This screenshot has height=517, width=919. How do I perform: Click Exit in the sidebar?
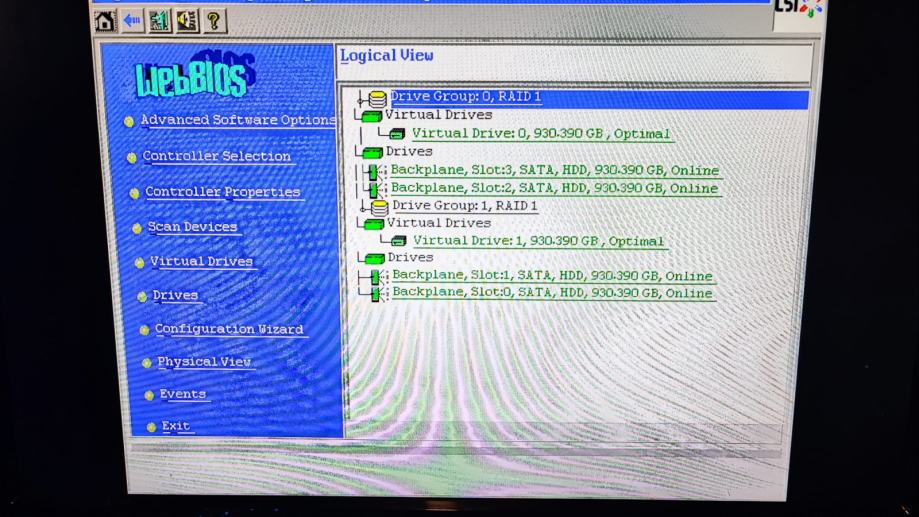point(176,426)
